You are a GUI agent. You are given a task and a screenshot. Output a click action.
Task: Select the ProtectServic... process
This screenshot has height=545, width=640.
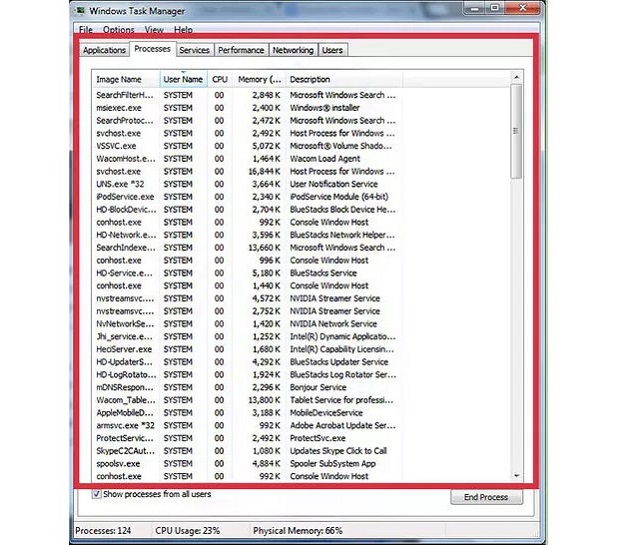[247, 438]
